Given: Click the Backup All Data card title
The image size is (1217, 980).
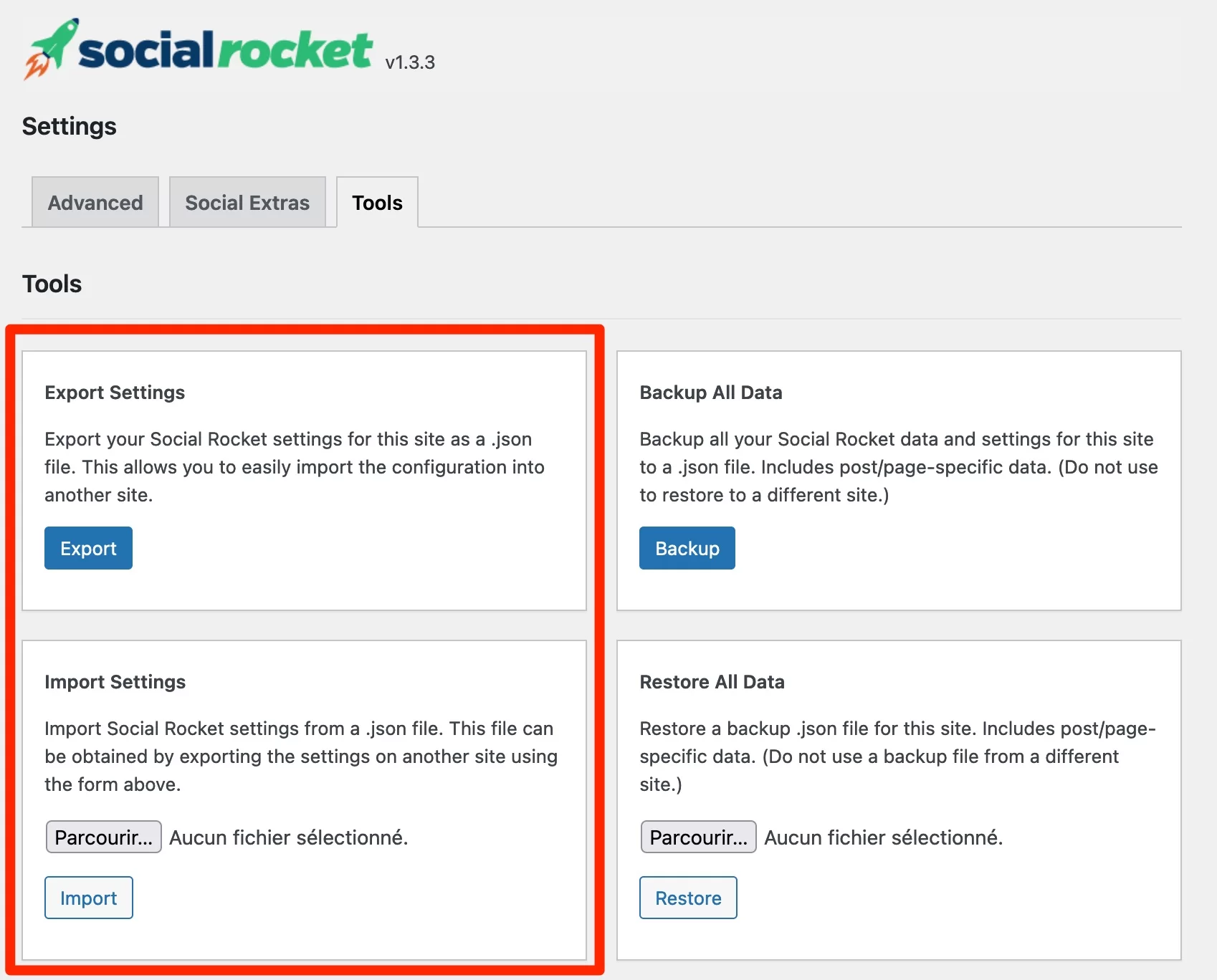Looking at the screenshot, I should 711,393.
